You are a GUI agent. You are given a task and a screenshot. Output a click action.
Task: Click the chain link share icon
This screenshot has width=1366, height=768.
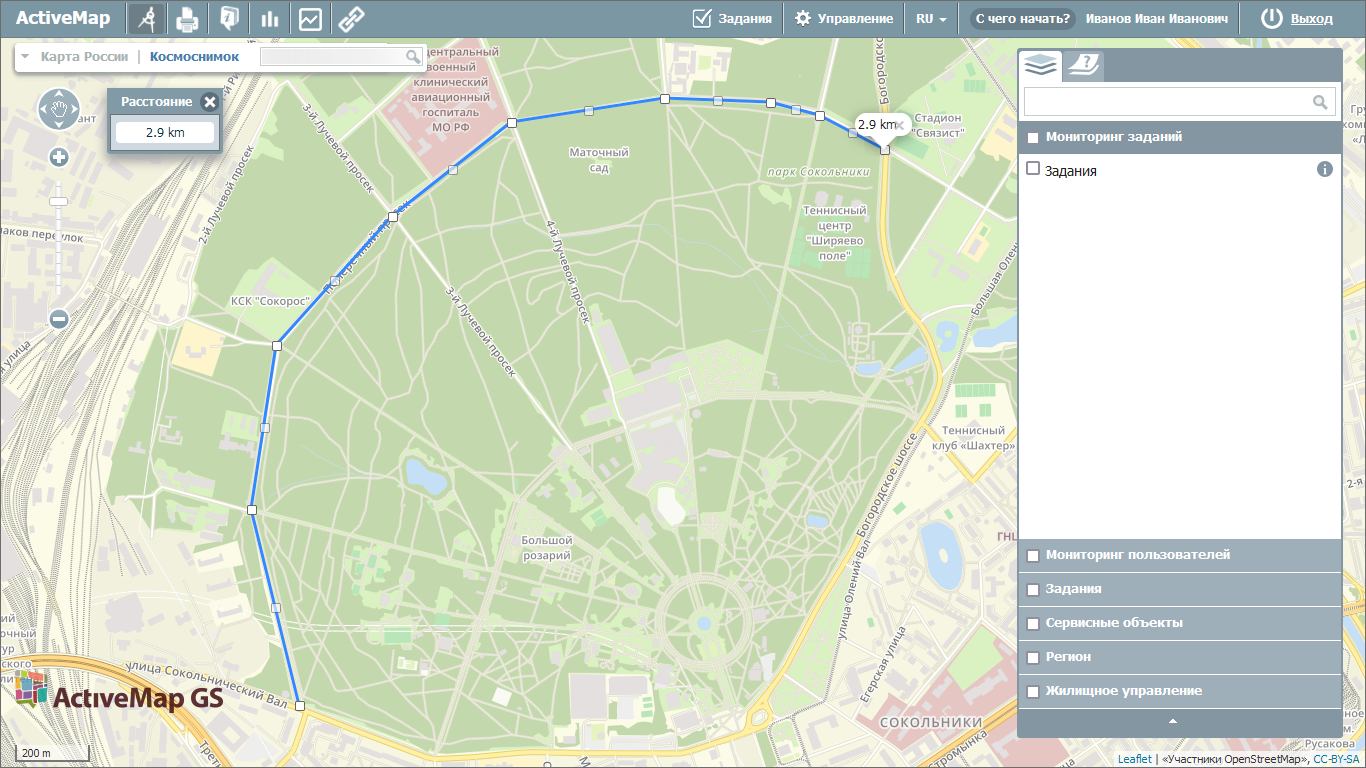[351, 19]
